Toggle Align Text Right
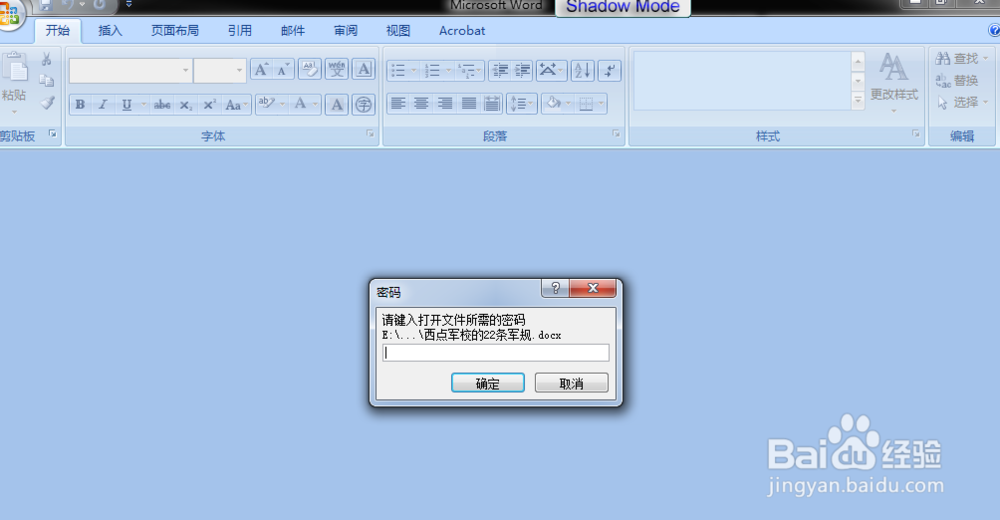Viewport: 1000px width, 520px height. tap(445, 103)
